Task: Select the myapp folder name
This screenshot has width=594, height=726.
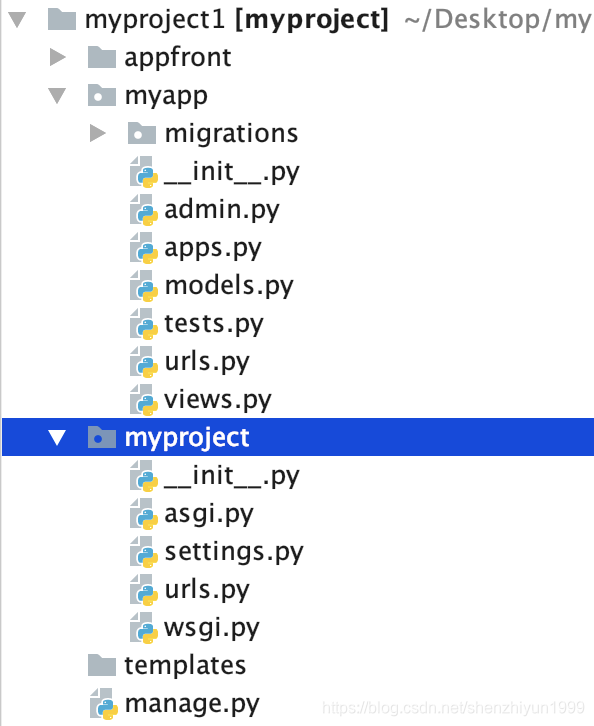Action: coord(166,97)
